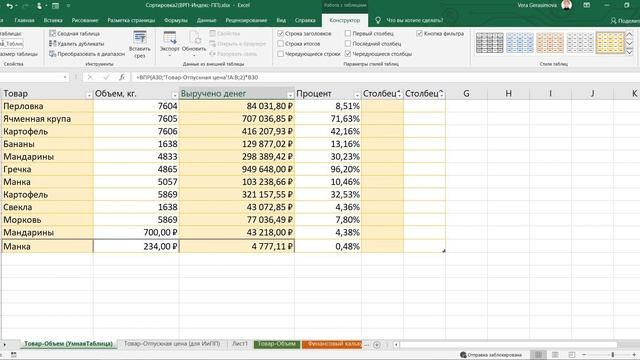Click the Поделиться share button

click(625, 20)
